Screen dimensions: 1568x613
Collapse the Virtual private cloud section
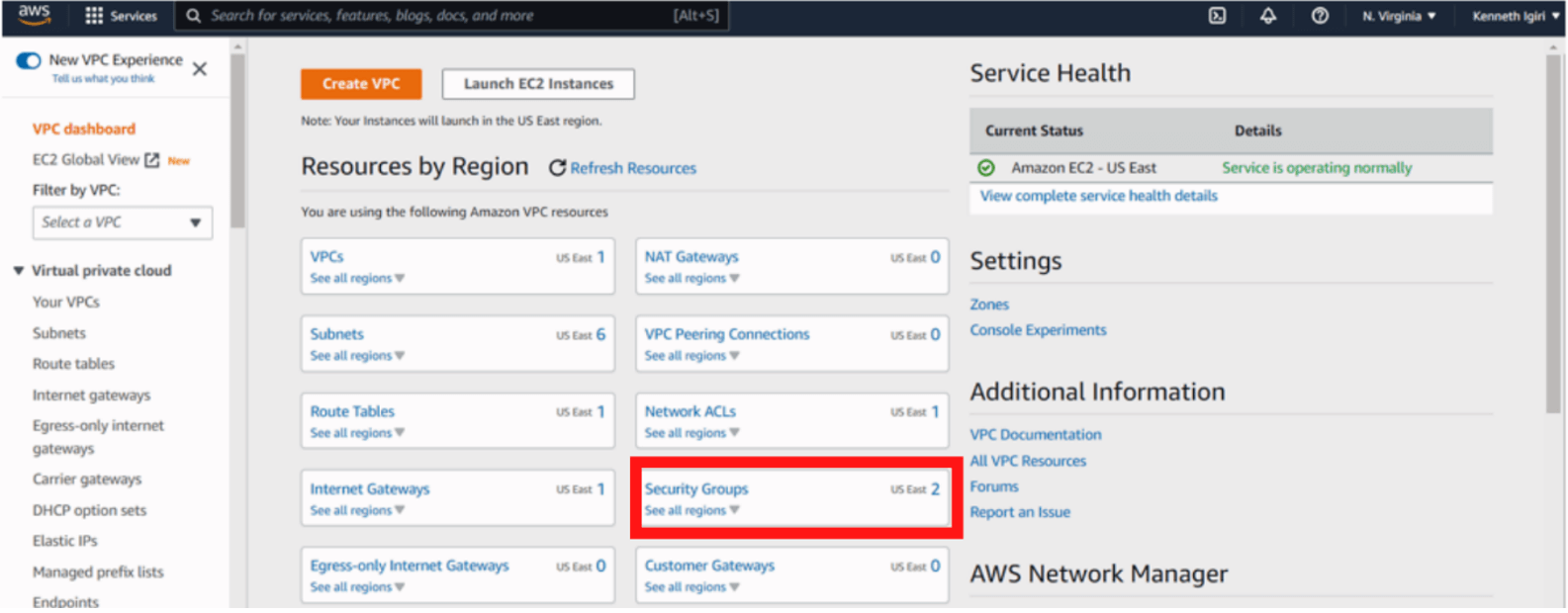(18, 271)
